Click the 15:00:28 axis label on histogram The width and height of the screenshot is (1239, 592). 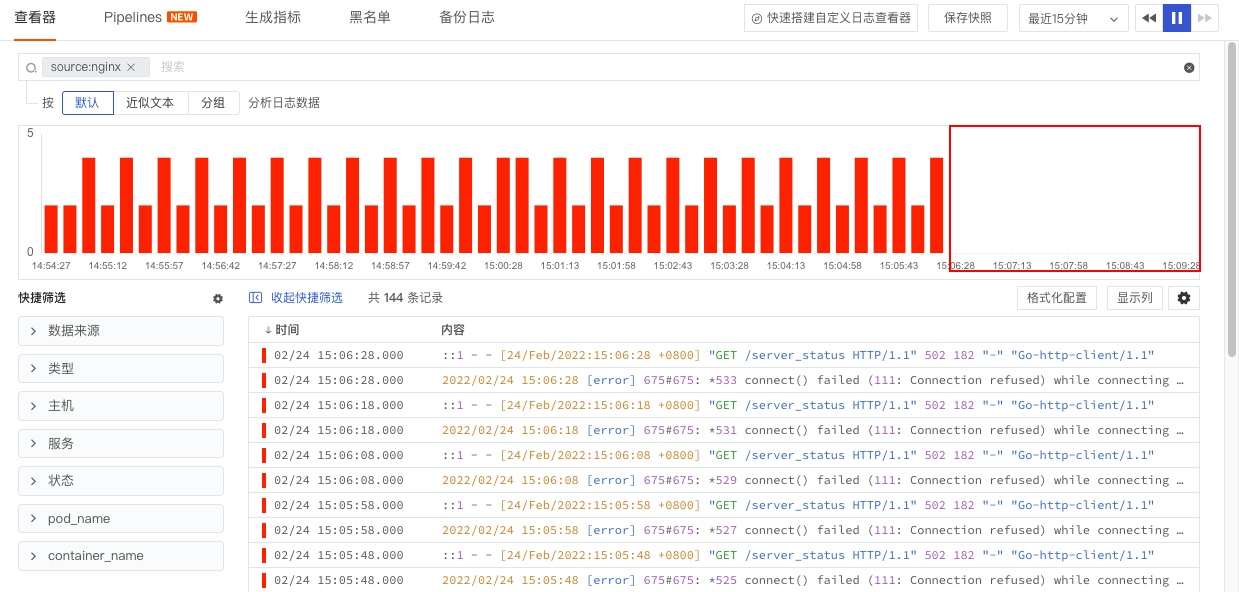[x=503, y=266]
